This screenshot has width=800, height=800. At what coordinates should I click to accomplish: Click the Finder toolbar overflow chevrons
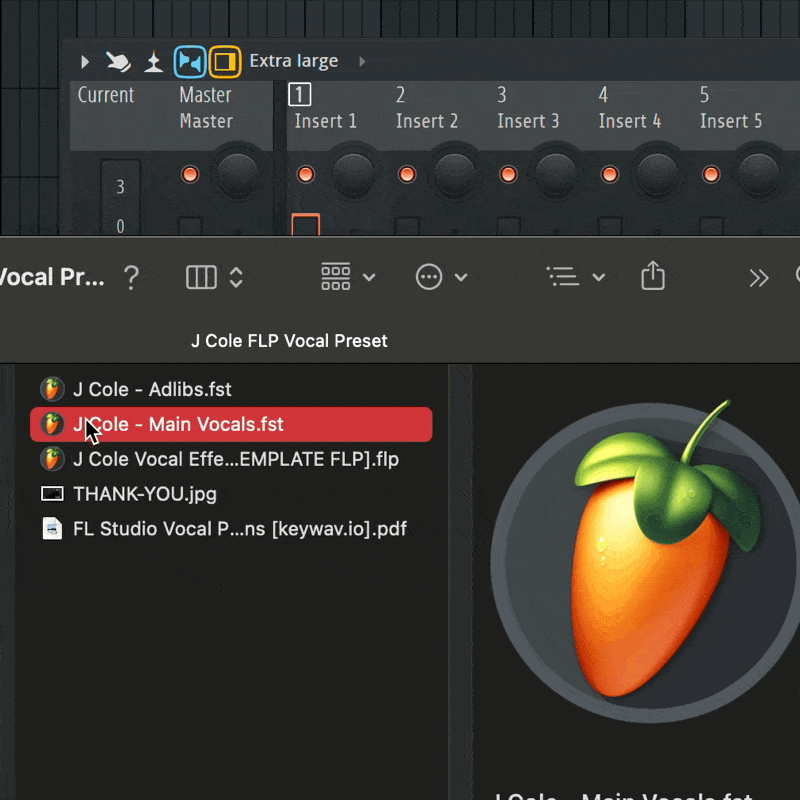pos(759,278)
